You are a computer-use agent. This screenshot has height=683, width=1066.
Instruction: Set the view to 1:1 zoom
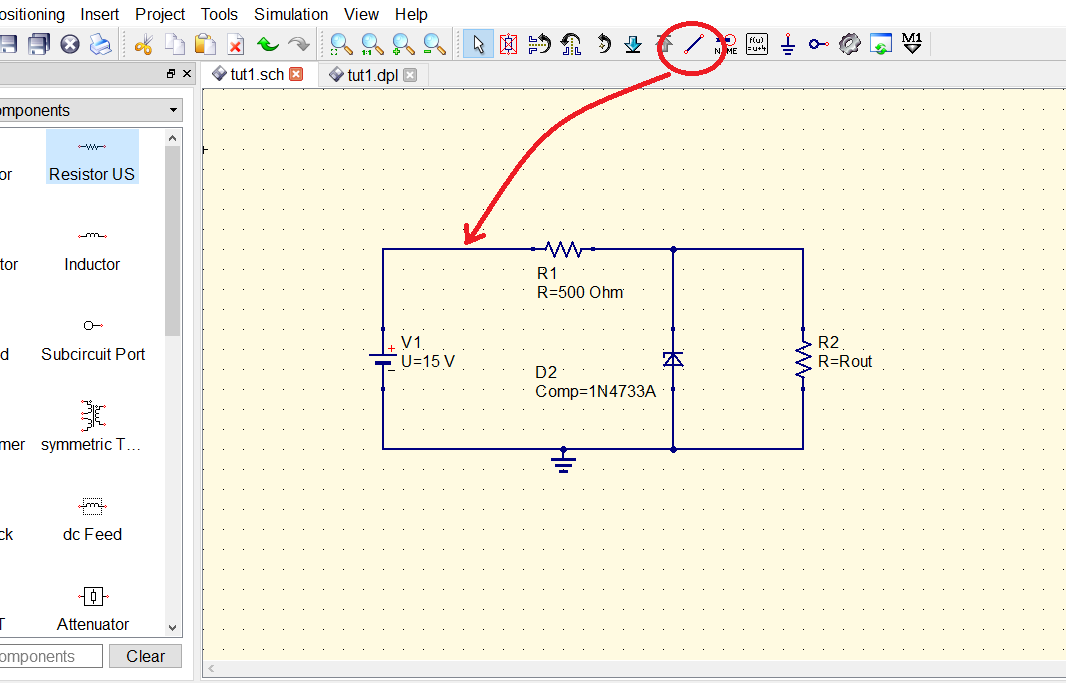coord(372,45)
